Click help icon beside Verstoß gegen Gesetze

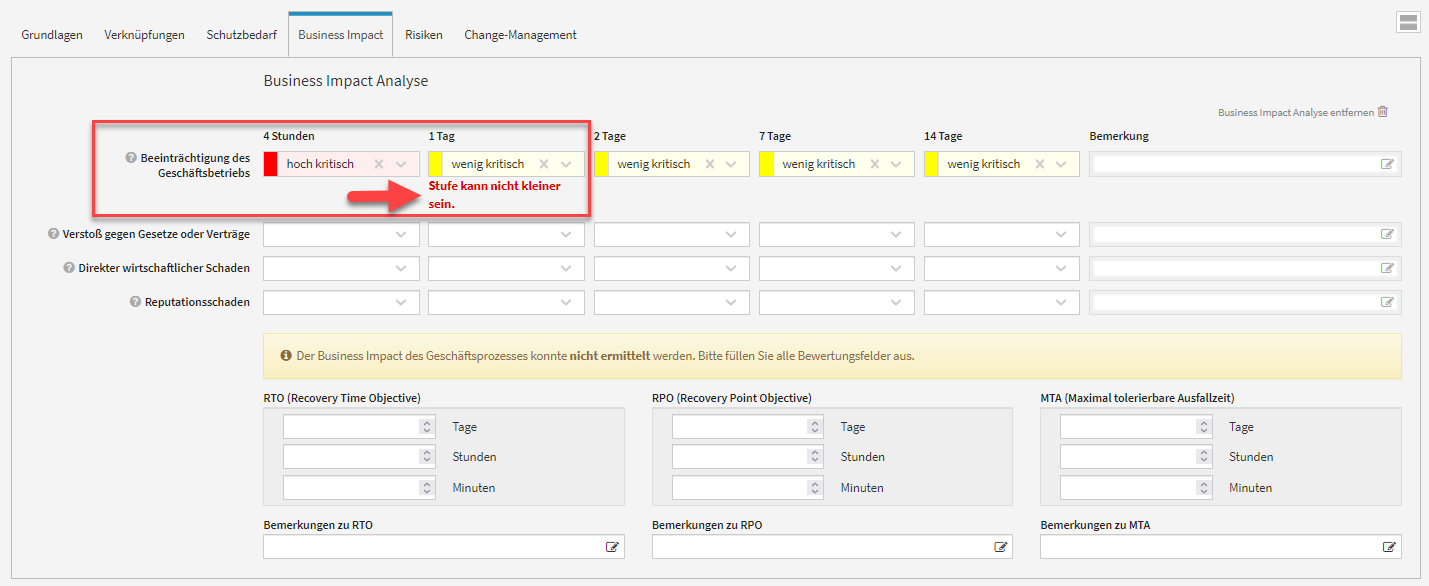54,234
